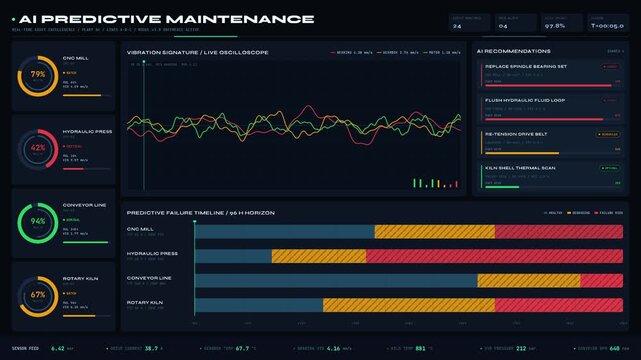This screenshot has height=360, width=641.
Task: Click the 640 rpm conveyor reading
Action: click(614, 349)
